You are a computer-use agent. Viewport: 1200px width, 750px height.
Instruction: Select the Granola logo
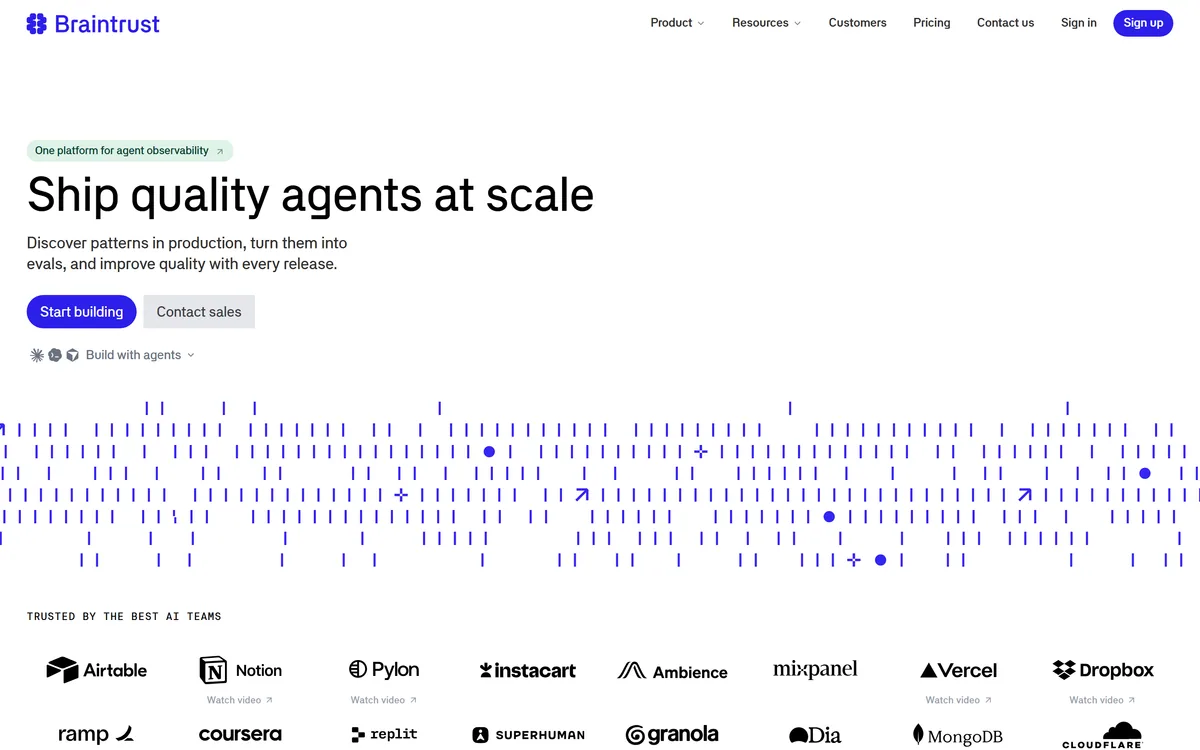point(672,735)
